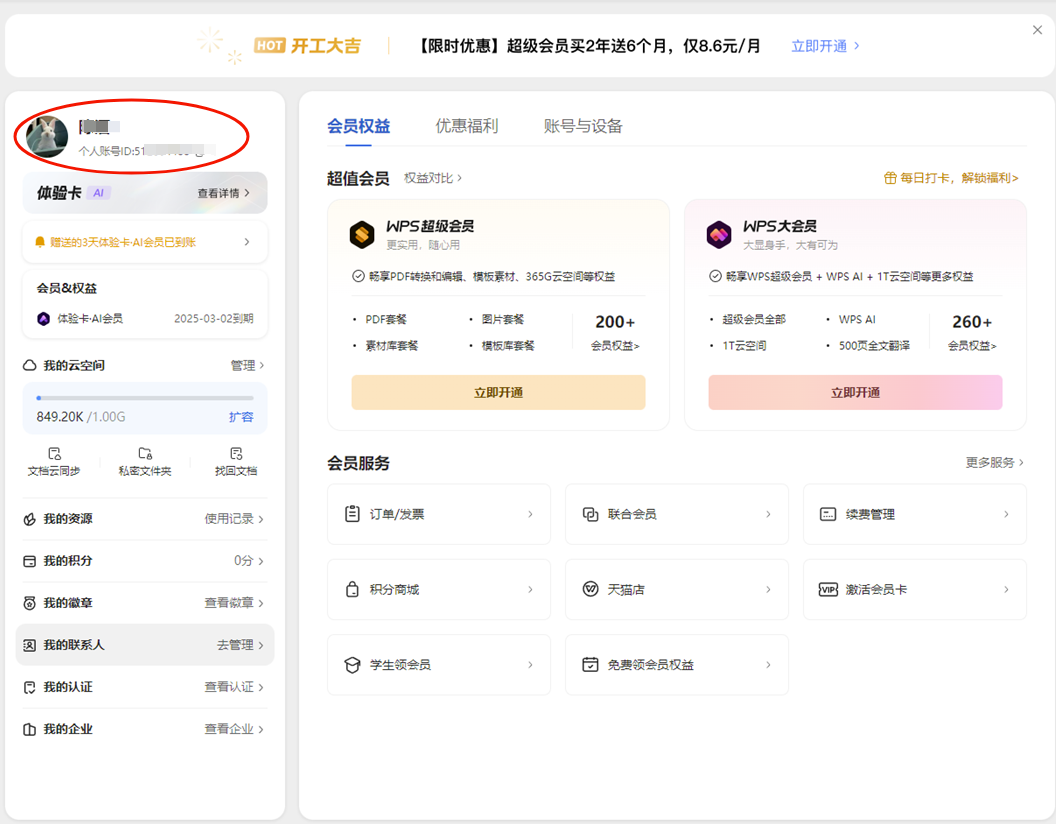Click the 我的认证 shield icon
Screen dimensions: 1056x824
click(30, 687)
